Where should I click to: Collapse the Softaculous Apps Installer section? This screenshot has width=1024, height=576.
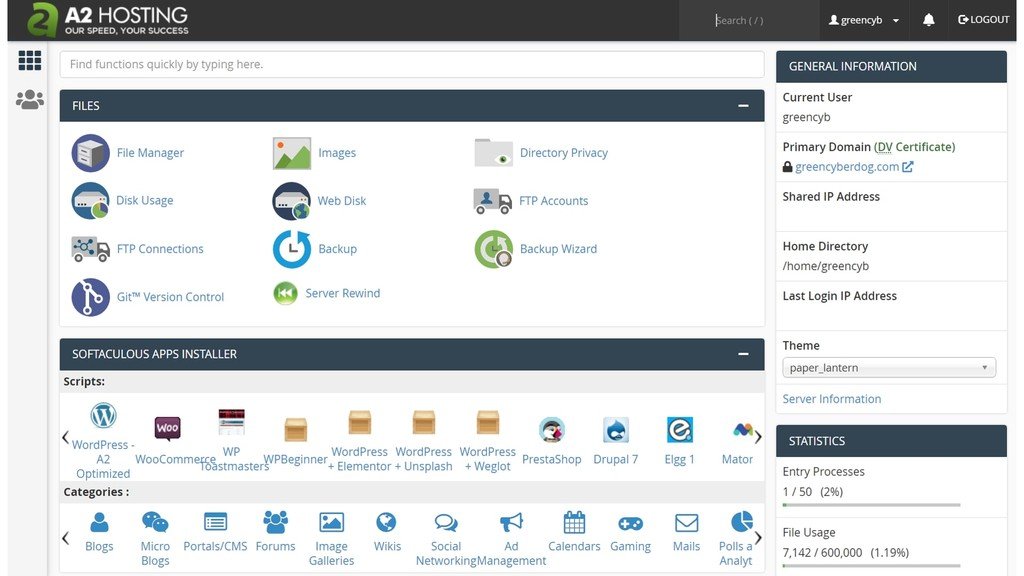743,354
